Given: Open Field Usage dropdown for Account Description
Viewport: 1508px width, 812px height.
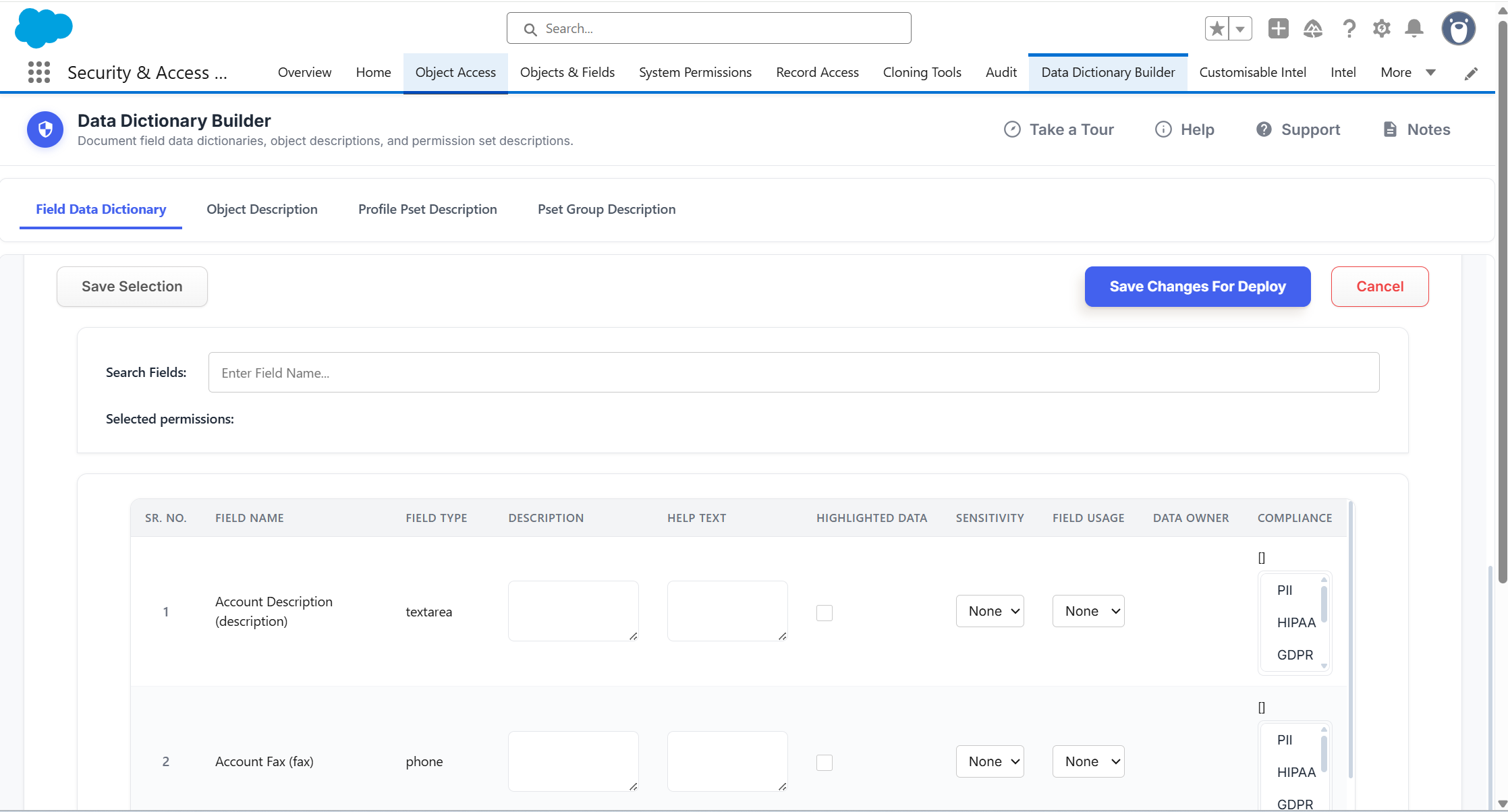Looking at the screenshot, I should pos(1088,611).
